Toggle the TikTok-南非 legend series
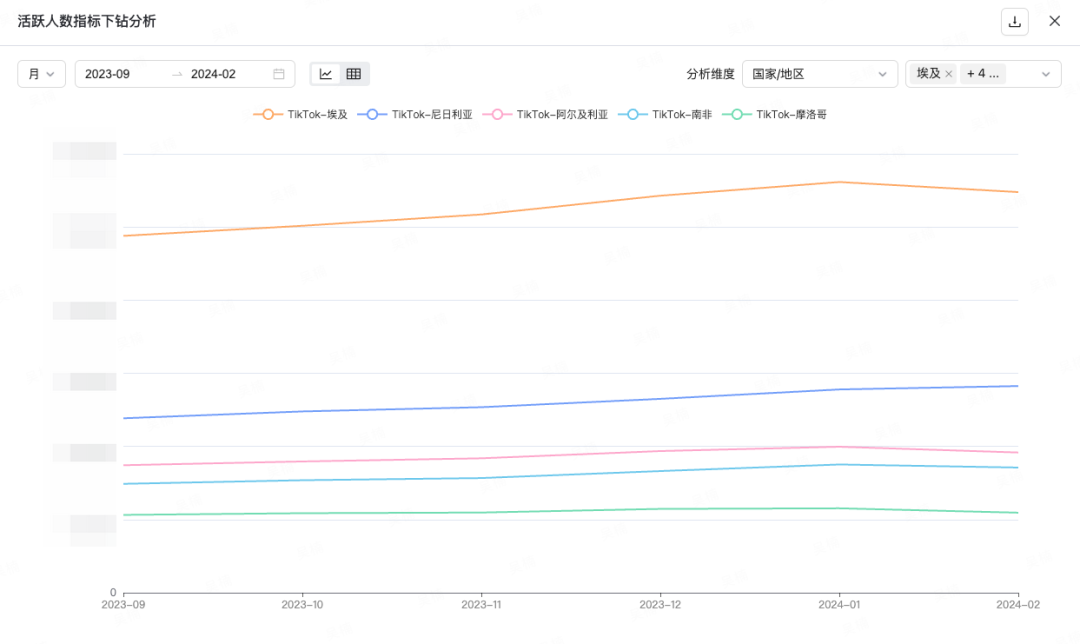 coord(665,115)
